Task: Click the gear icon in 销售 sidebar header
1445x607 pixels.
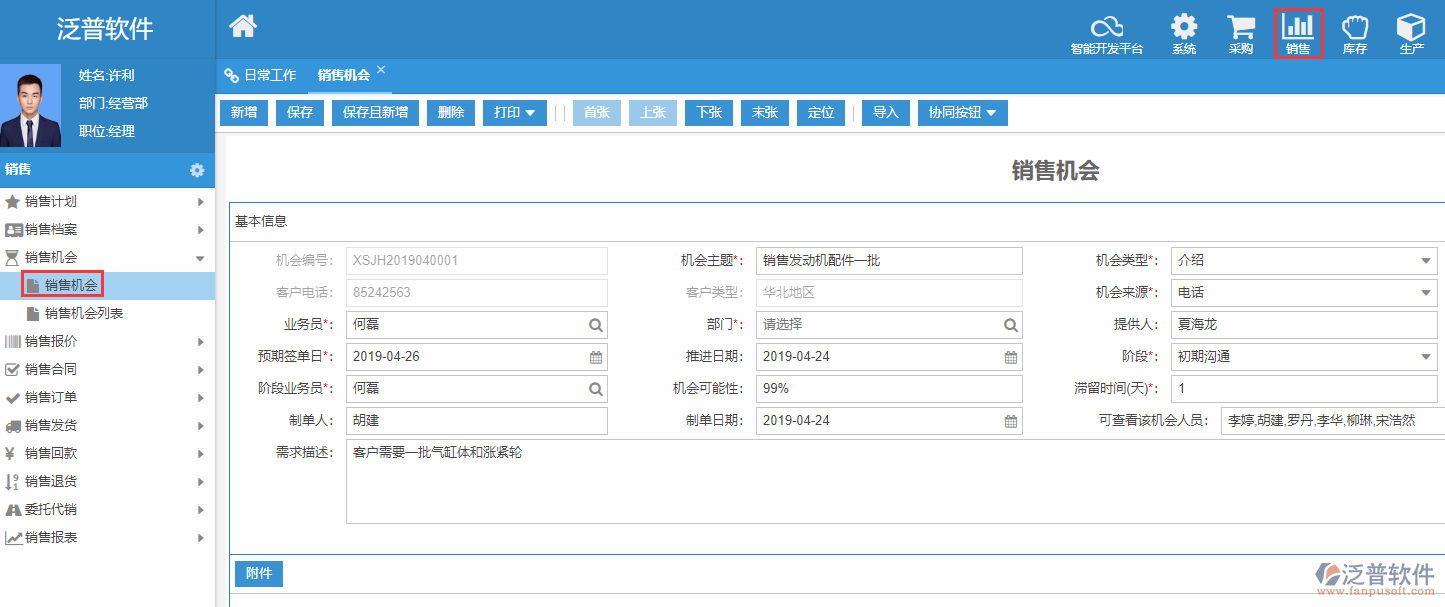Action: 197,171
